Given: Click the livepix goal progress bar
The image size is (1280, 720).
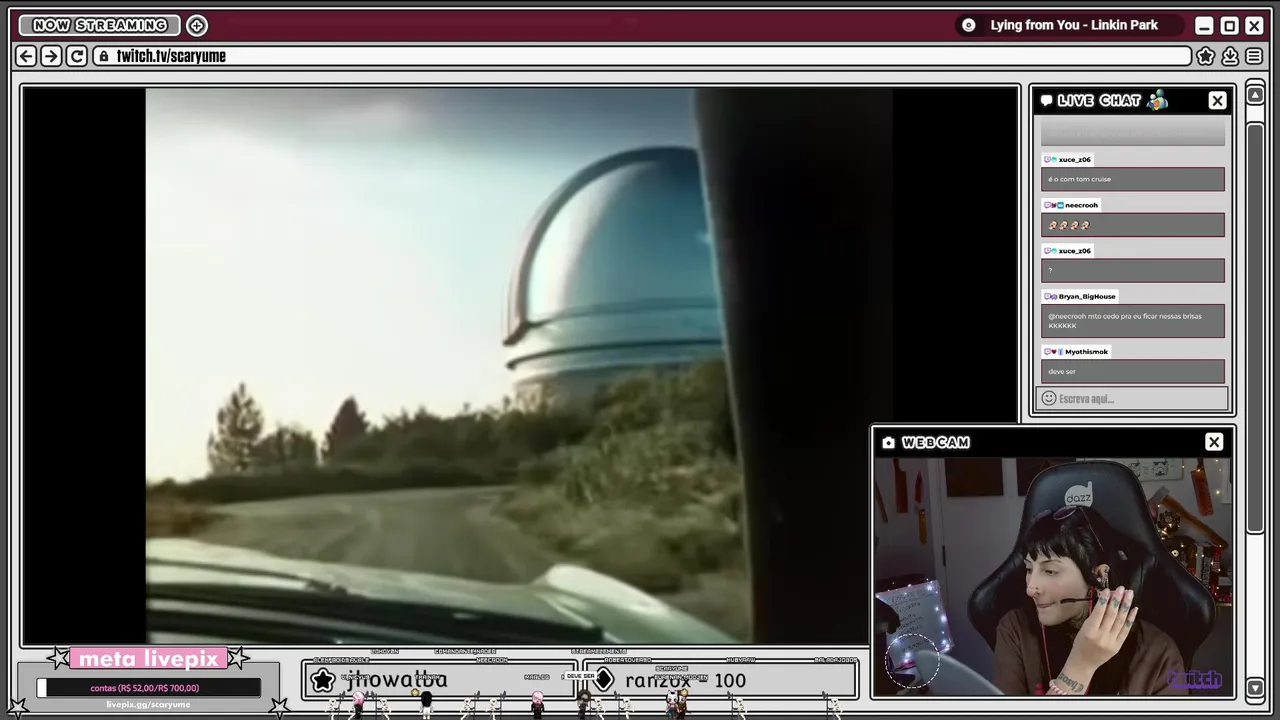Looking at the screenshot, I should tap(148, 688).
